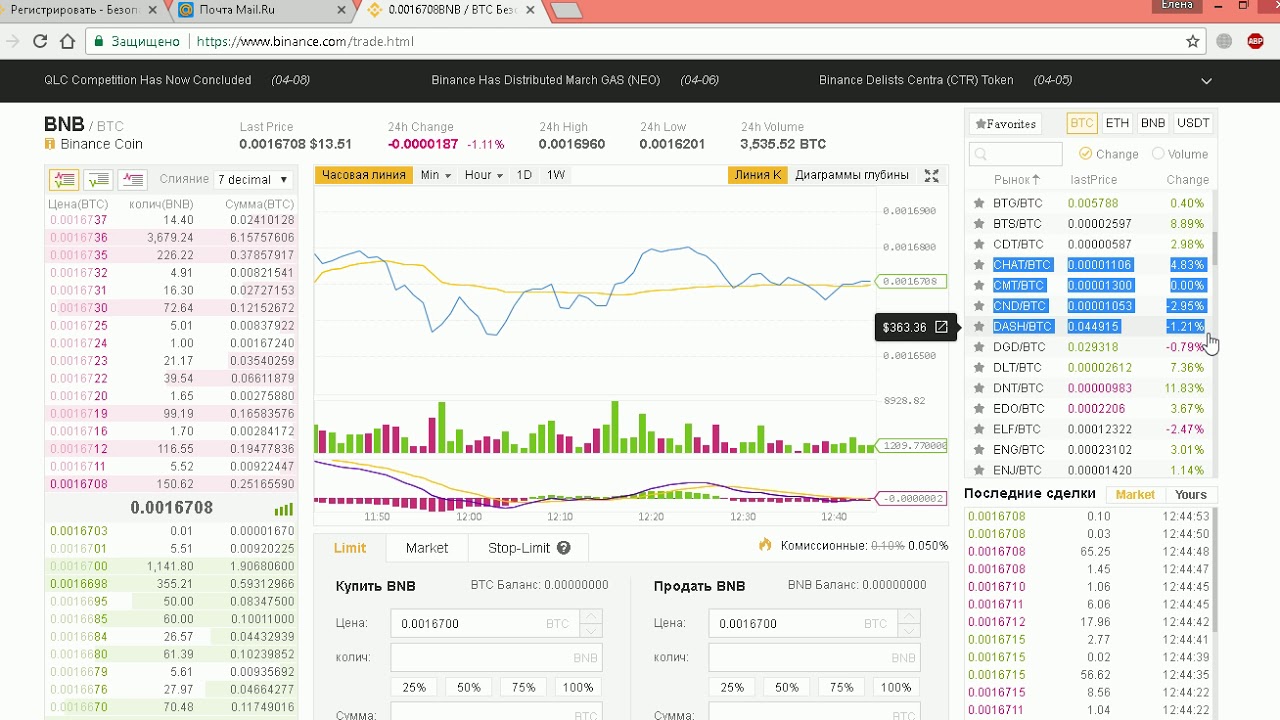The image size is (1280, 720).
Task: Switch to Часовая линия chart mode
Action: tap(363, 175)
